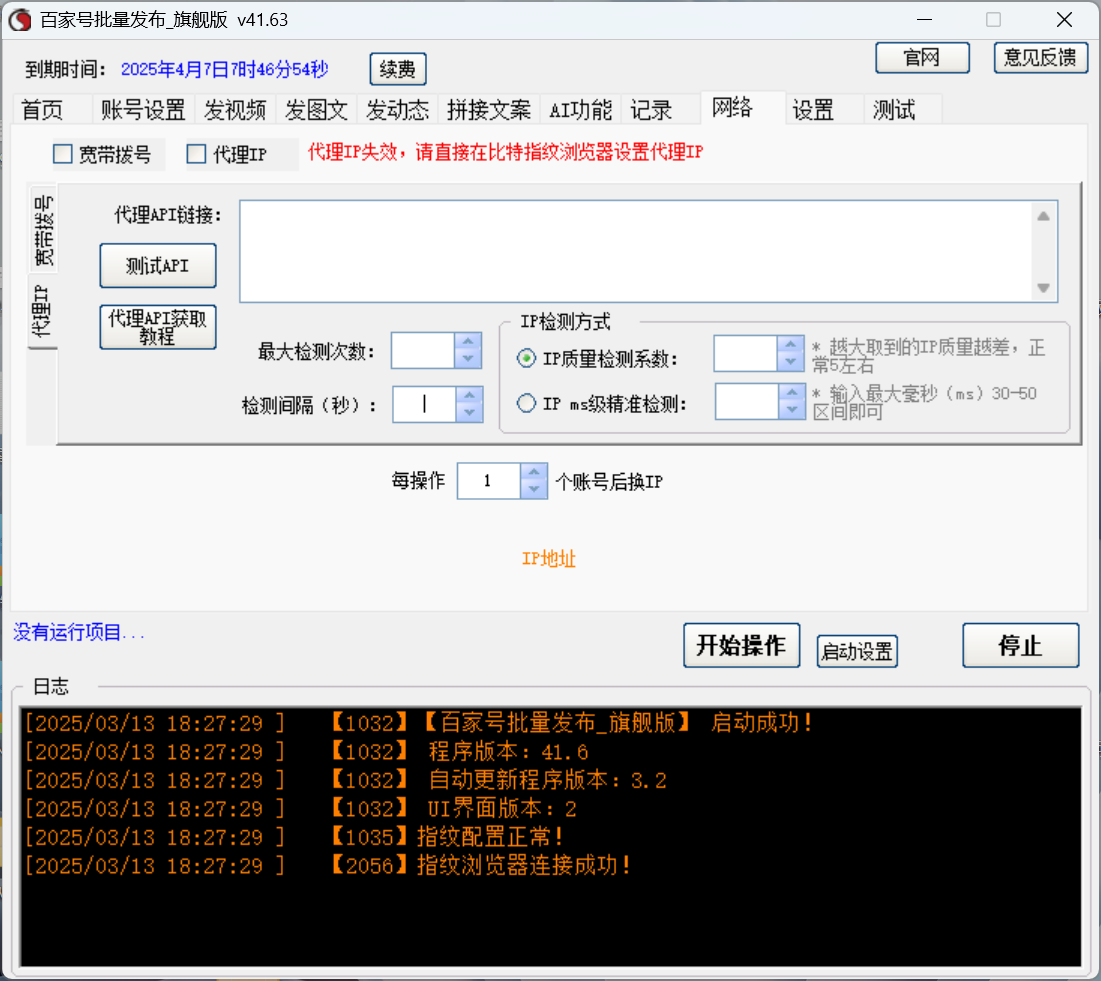Click the 续费 renew button

(397, 70)
